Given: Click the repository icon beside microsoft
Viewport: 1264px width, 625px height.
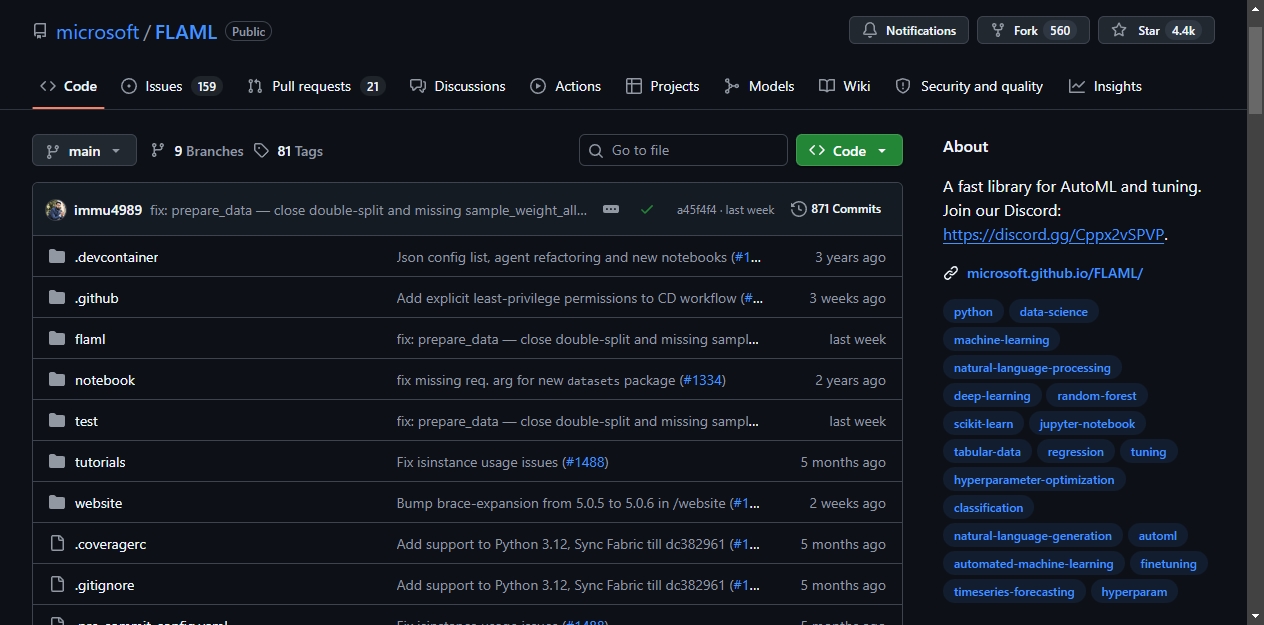Looking at the screenshot, I should [39, 31].
